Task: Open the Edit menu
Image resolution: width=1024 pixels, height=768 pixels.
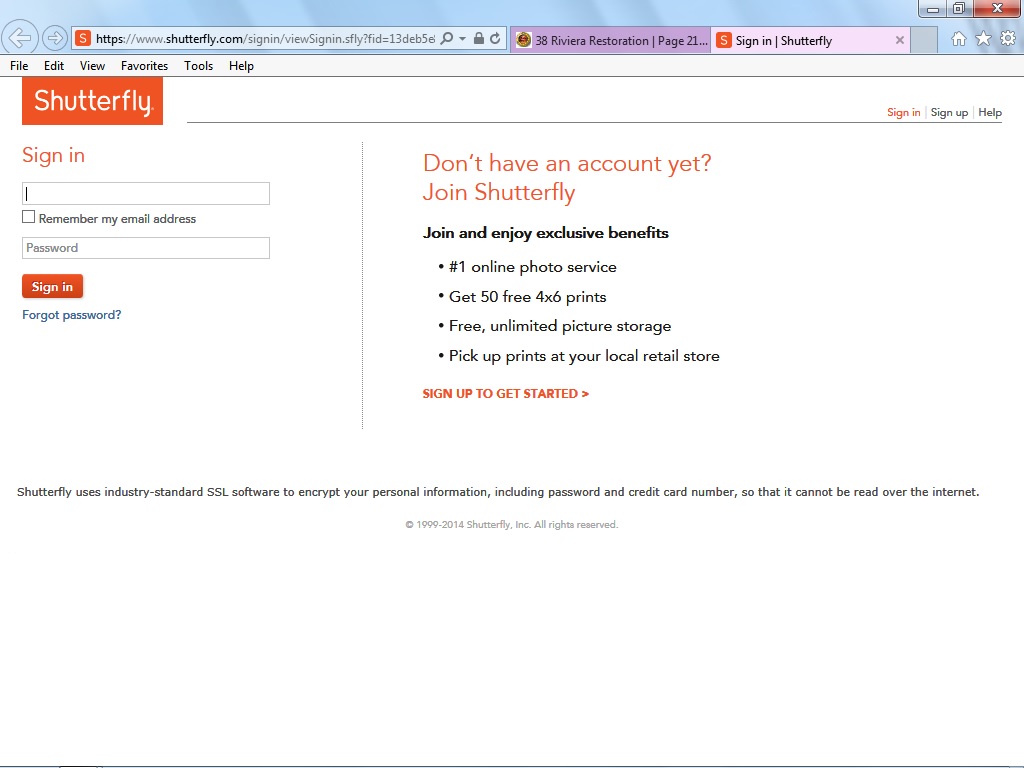Action: pos(54,66)
